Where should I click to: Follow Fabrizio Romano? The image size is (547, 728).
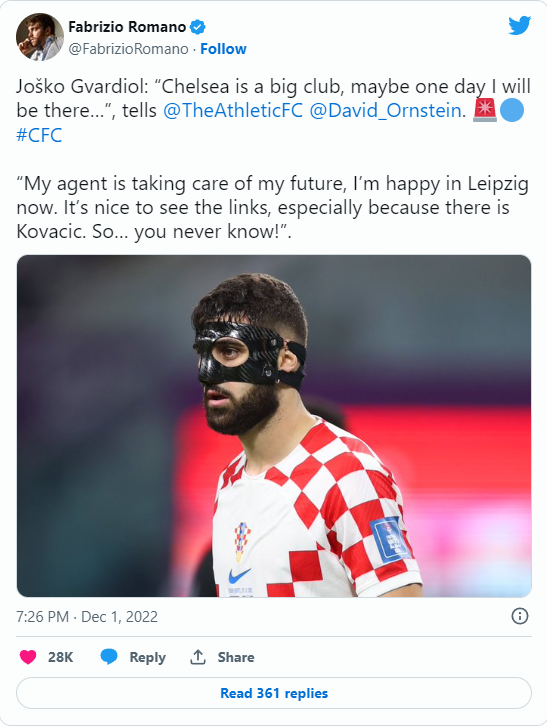(223, 49)
